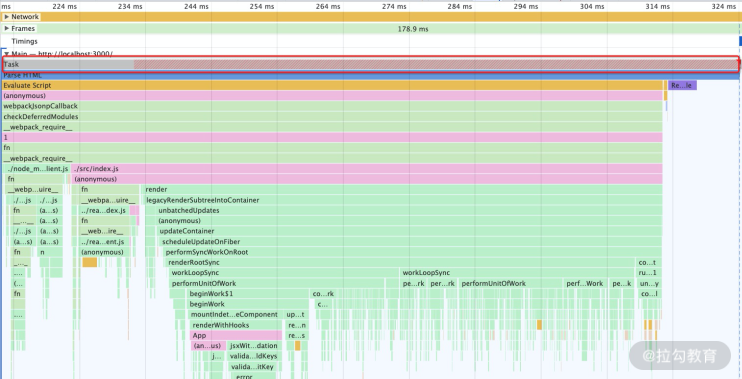
Task: Select the unbatchedUpdates frame
Action: pyautogui.click(x=409, y=210)
